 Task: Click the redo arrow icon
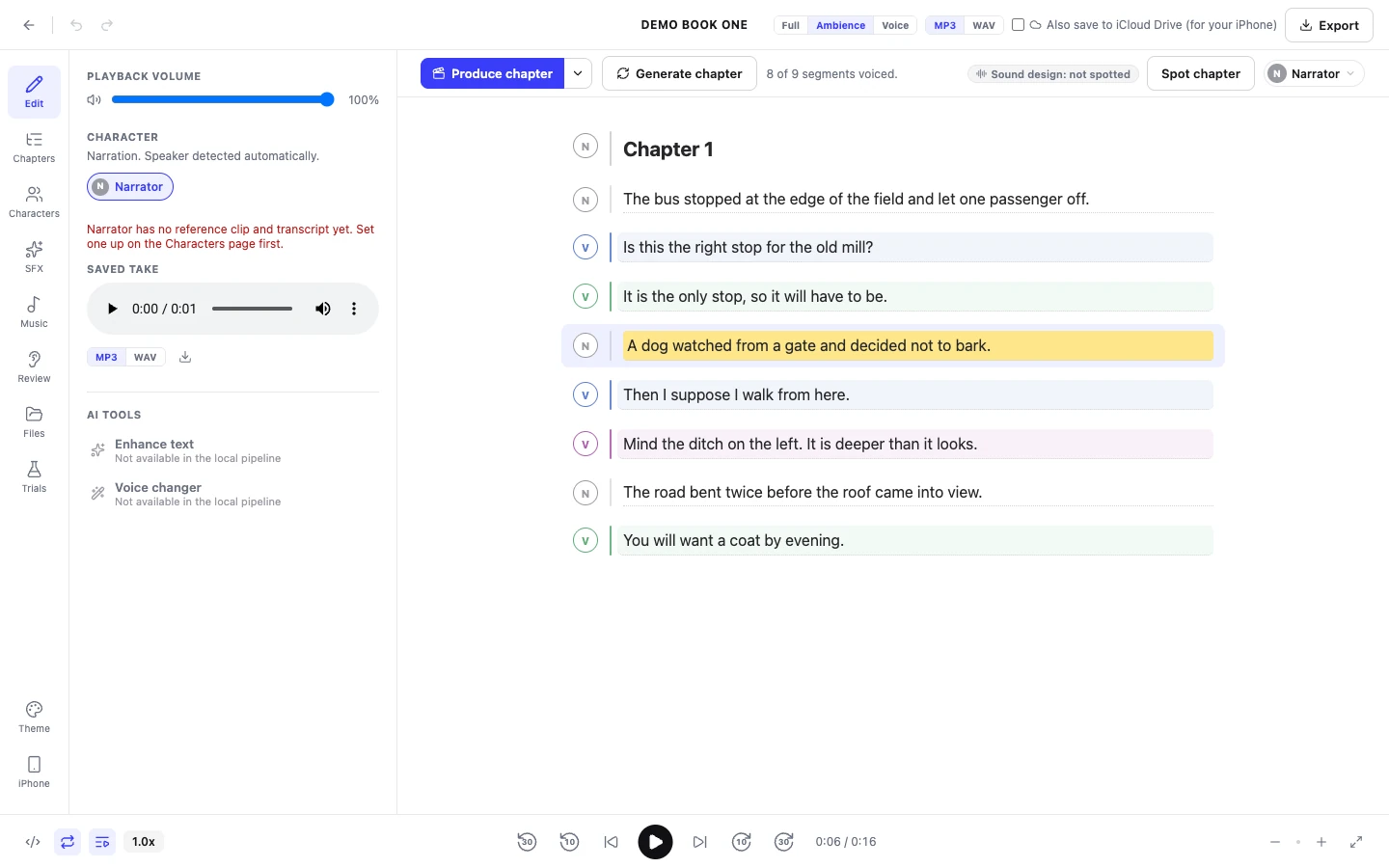[x=107, y=25]
